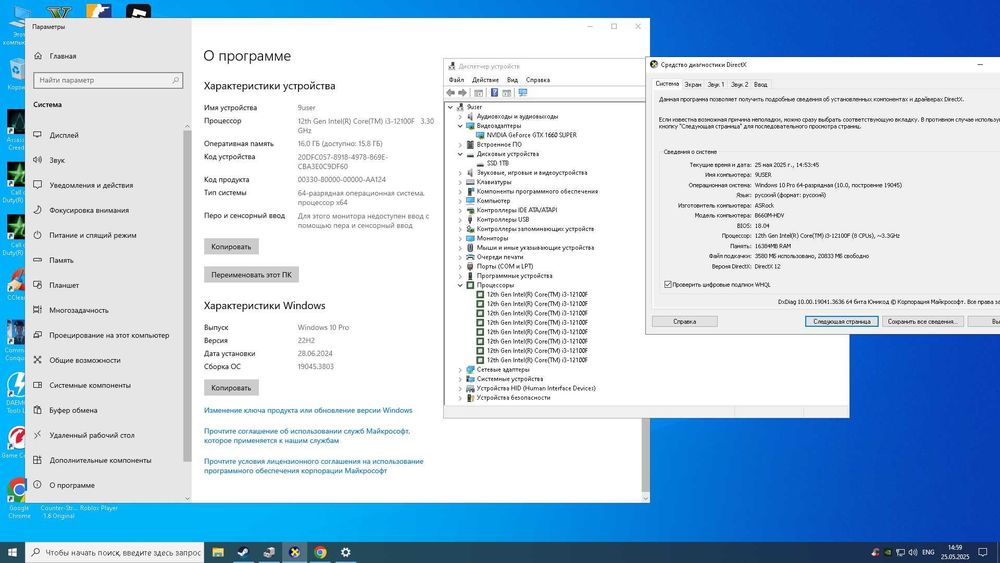Click the Главная home icon in Settings
Image resolution: width=1000 pixels, height=563 pixels.
(38, 56)
